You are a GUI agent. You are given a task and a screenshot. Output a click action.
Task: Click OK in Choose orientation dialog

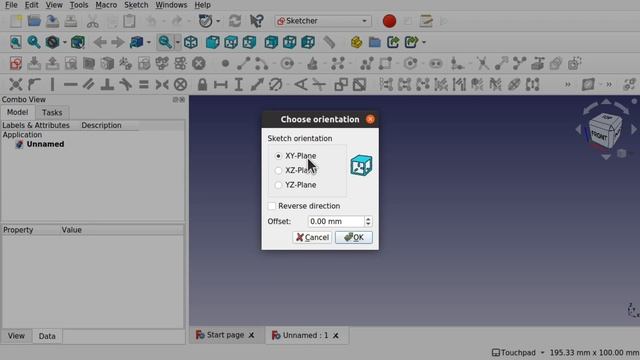[354, 238]
